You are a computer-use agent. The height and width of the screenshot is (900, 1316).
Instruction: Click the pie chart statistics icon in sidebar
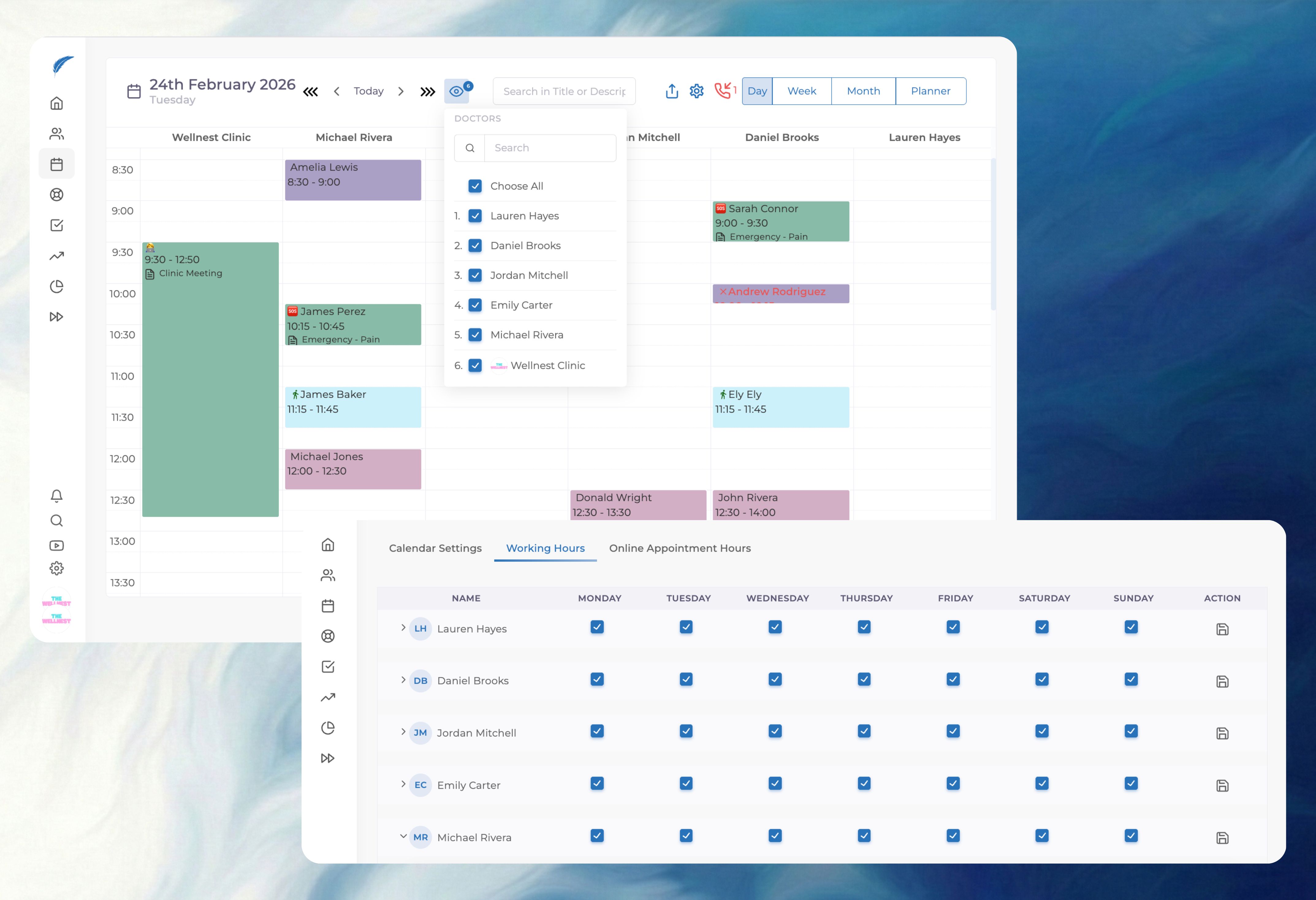coord(57,286)
